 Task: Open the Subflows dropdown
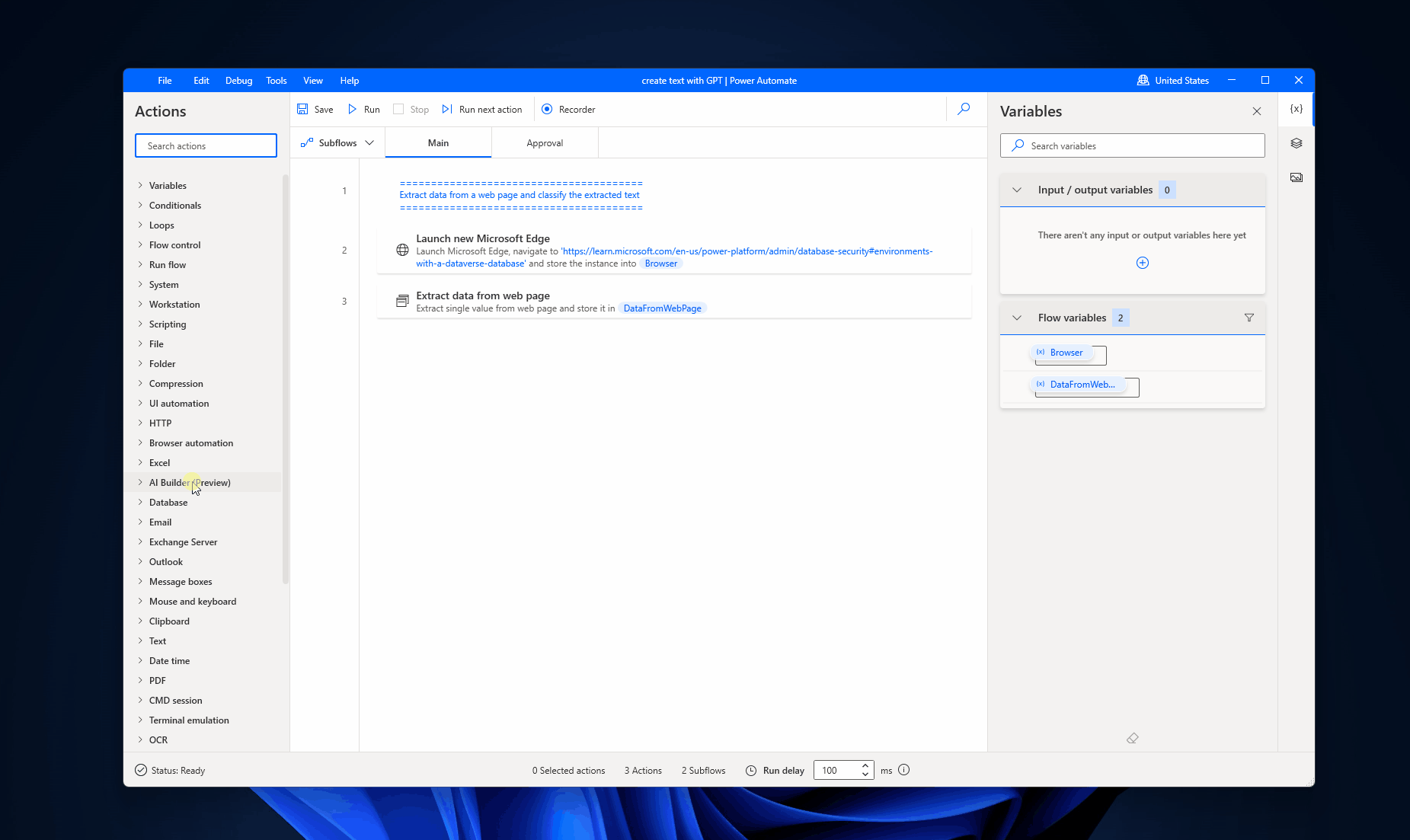(x=371, y=142)
